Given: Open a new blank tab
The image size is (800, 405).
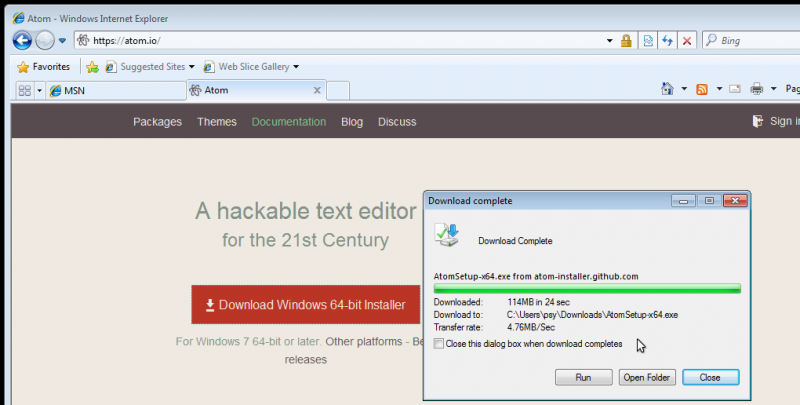Looking at the screenshot, I should pos(338,91).
